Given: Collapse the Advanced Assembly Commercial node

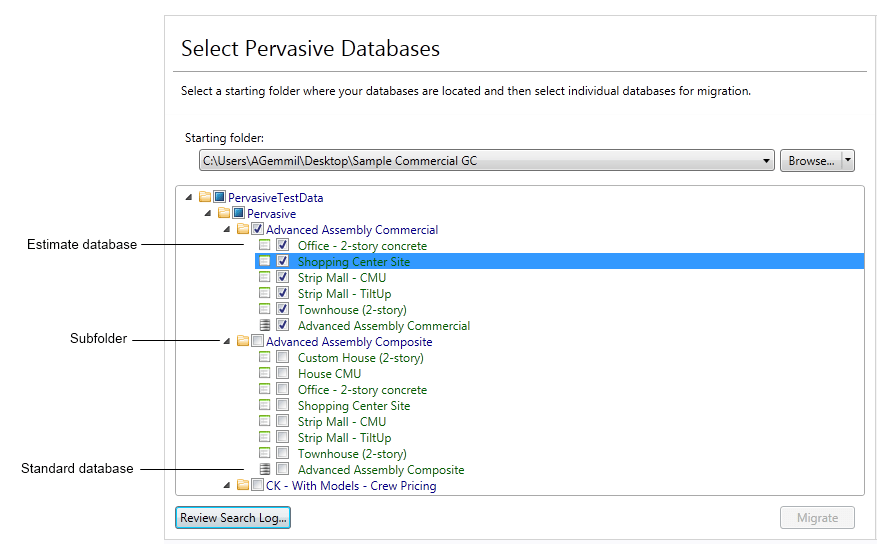Looking at the screenshot, I should (x=227, y=229).
